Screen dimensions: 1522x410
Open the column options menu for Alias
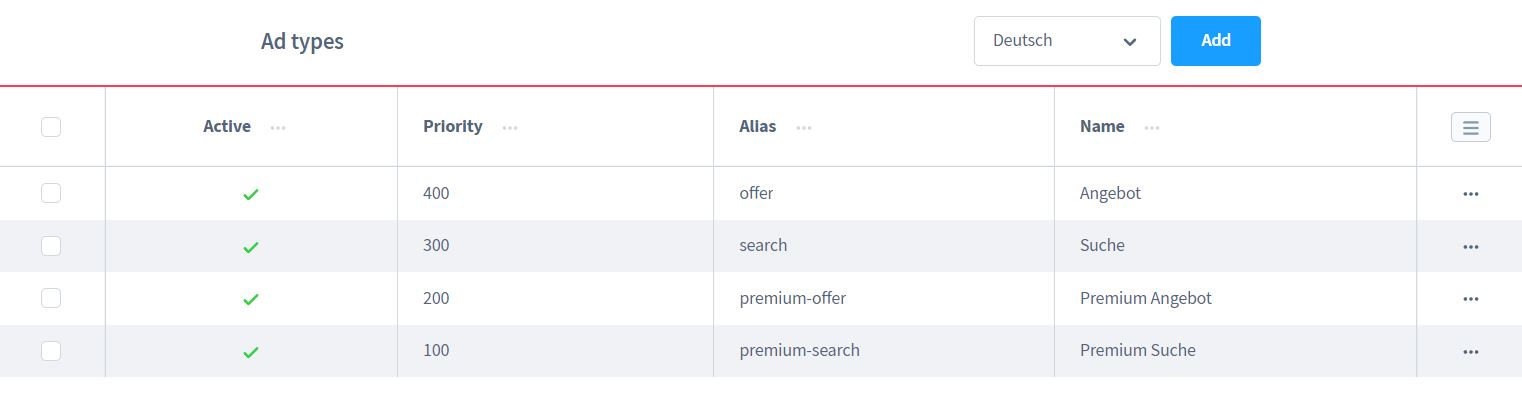pyautogui.click(x=804, y=128)
